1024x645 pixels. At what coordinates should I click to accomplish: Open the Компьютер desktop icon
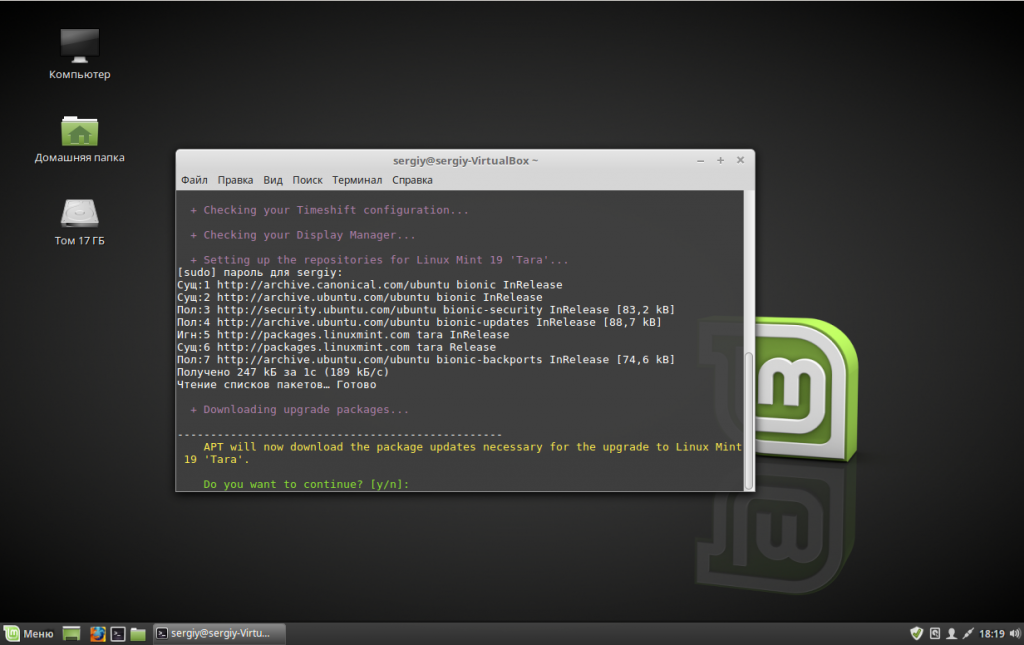tap(79, 47)
